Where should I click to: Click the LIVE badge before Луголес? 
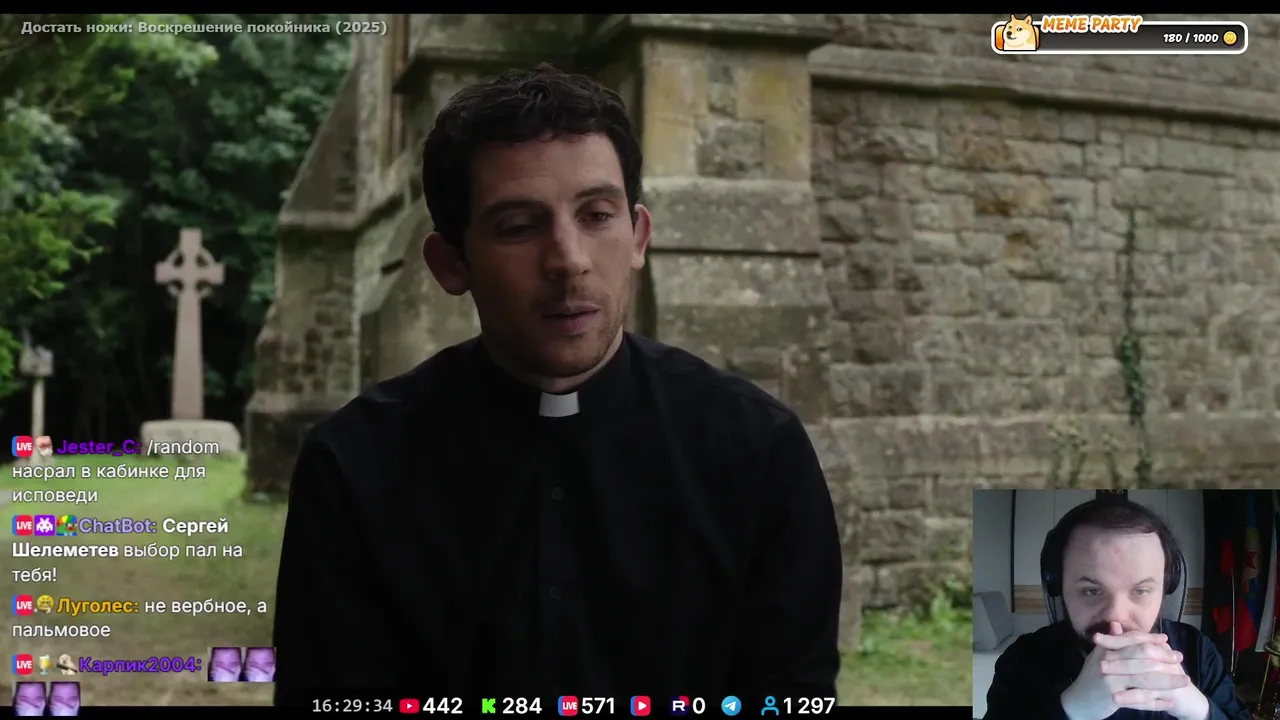[23, 605]
